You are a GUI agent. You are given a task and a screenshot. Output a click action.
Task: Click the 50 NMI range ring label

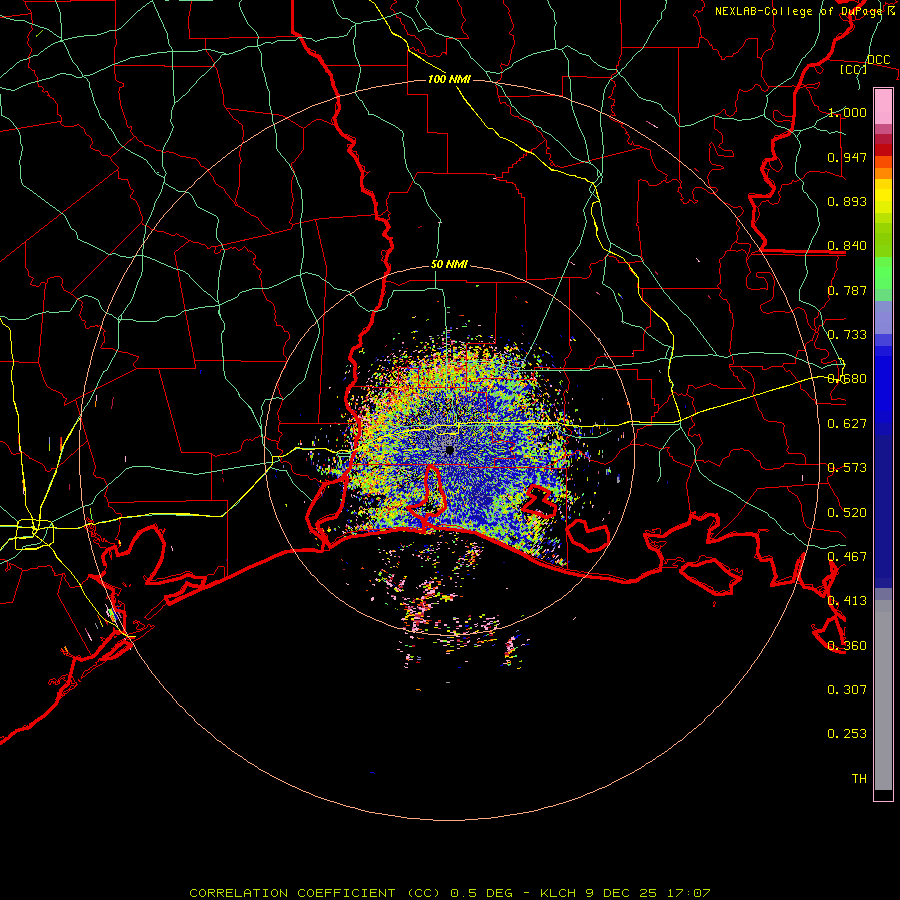(449, 265)
